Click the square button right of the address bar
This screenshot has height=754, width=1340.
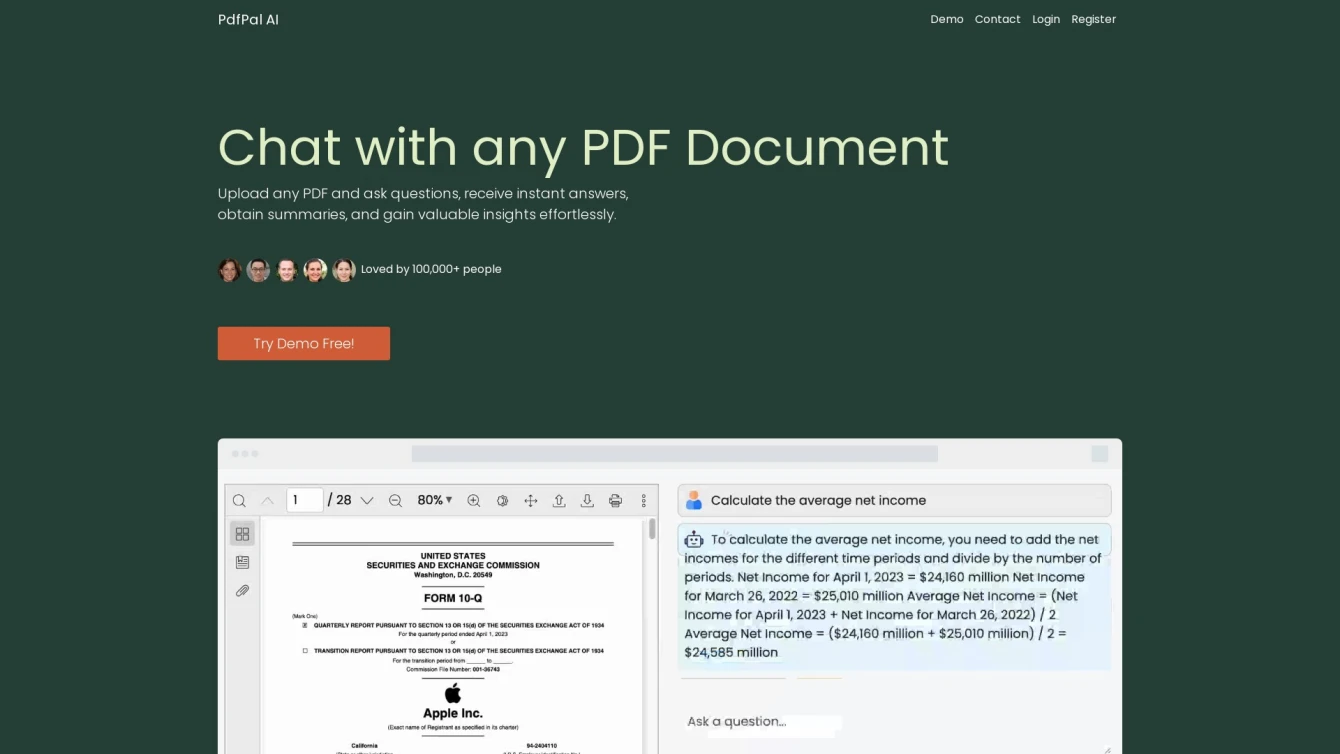[x=1100, y=454]
